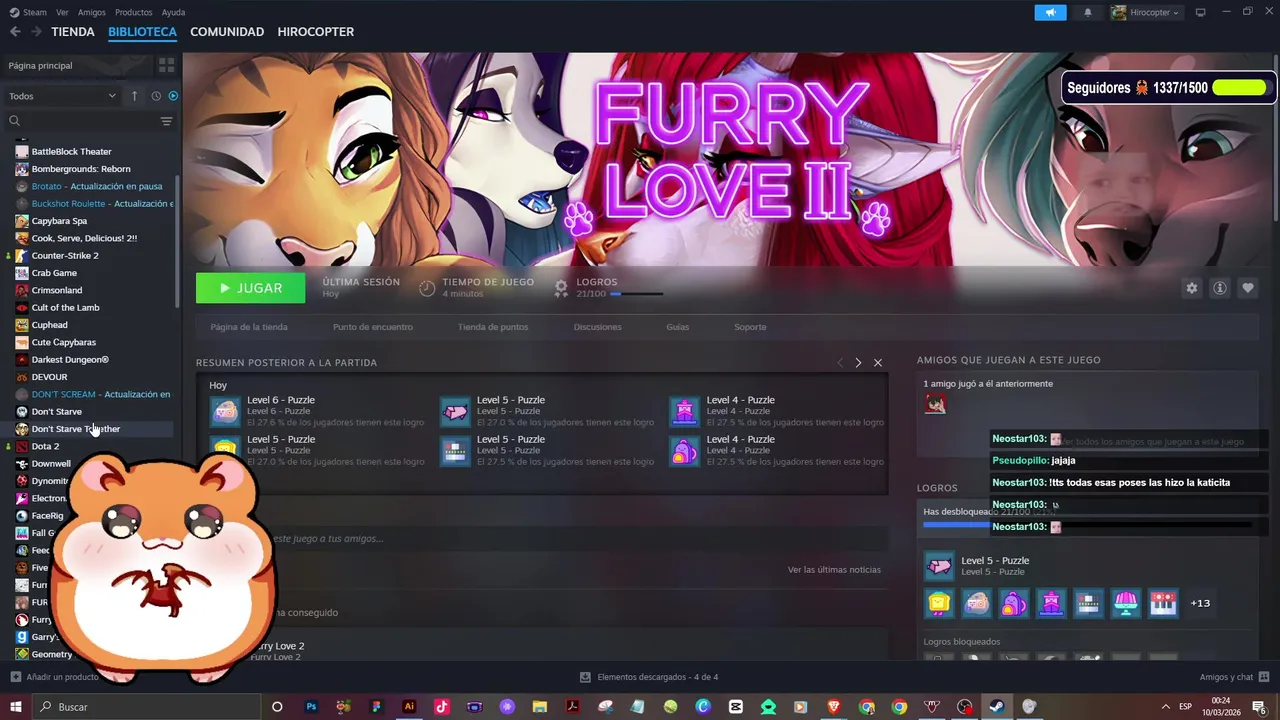Open the COMUNIDAD tab
This screenshot has width=1280, height=720.
click(227, 32)
